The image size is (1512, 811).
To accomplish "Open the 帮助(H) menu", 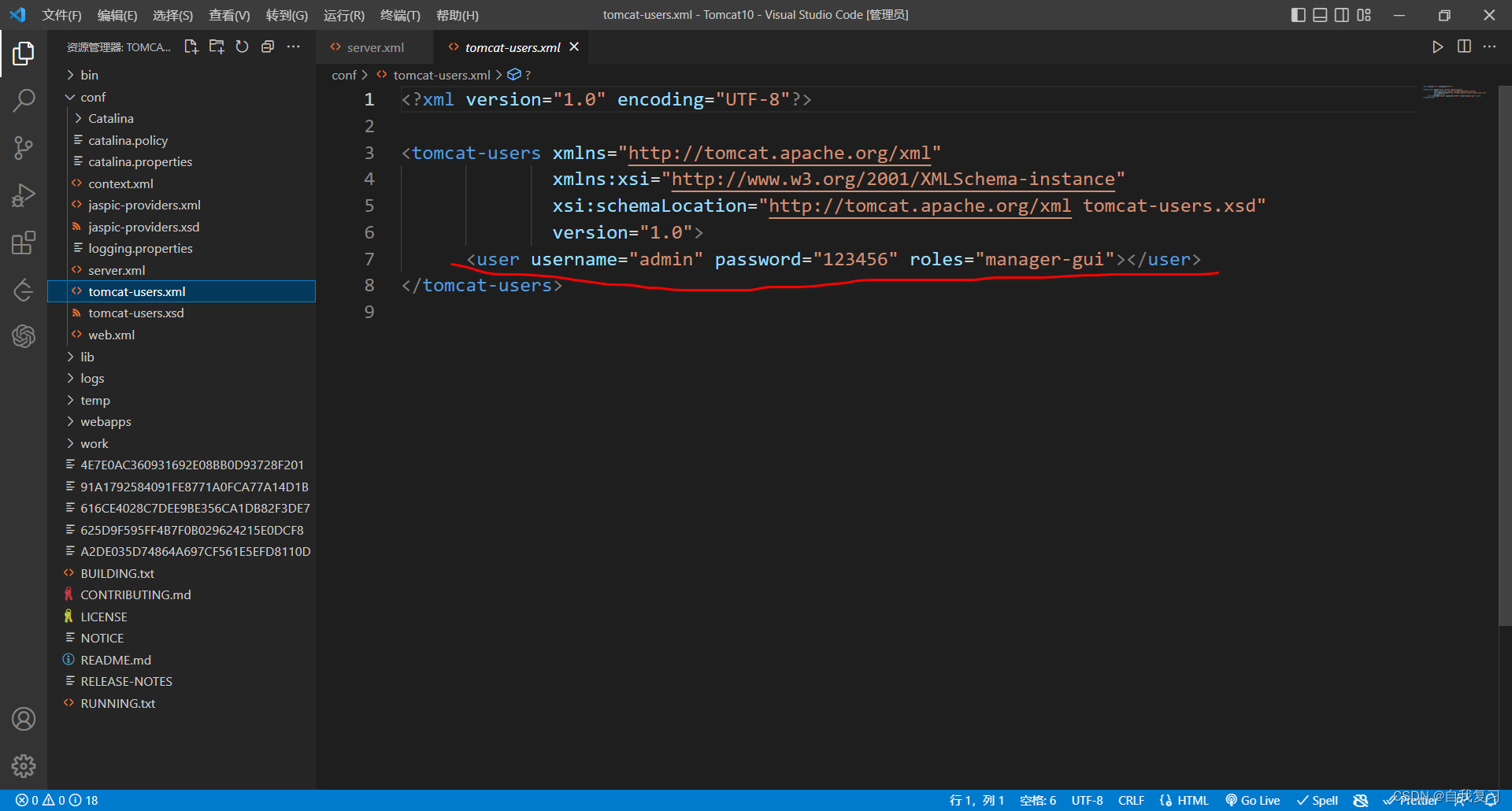I will [457, 15].
